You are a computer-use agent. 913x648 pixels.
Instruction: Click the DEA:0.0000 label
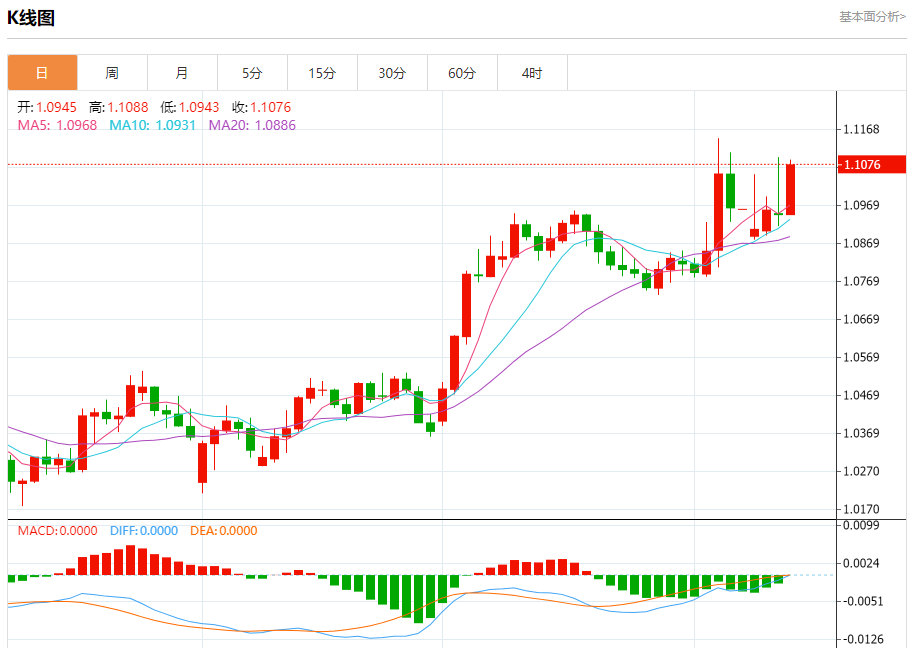224,530
